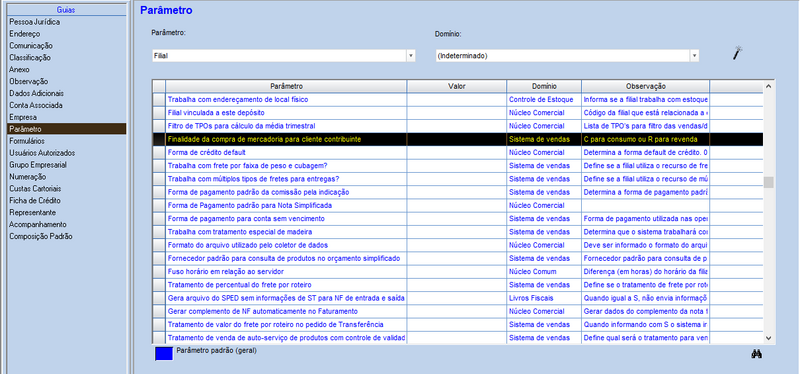Image resolution: width=800 pixels, height=374 pixels.
Task: Select row 'Tratamento de valor do frete por roteiro'
Action: pos(458,325)
